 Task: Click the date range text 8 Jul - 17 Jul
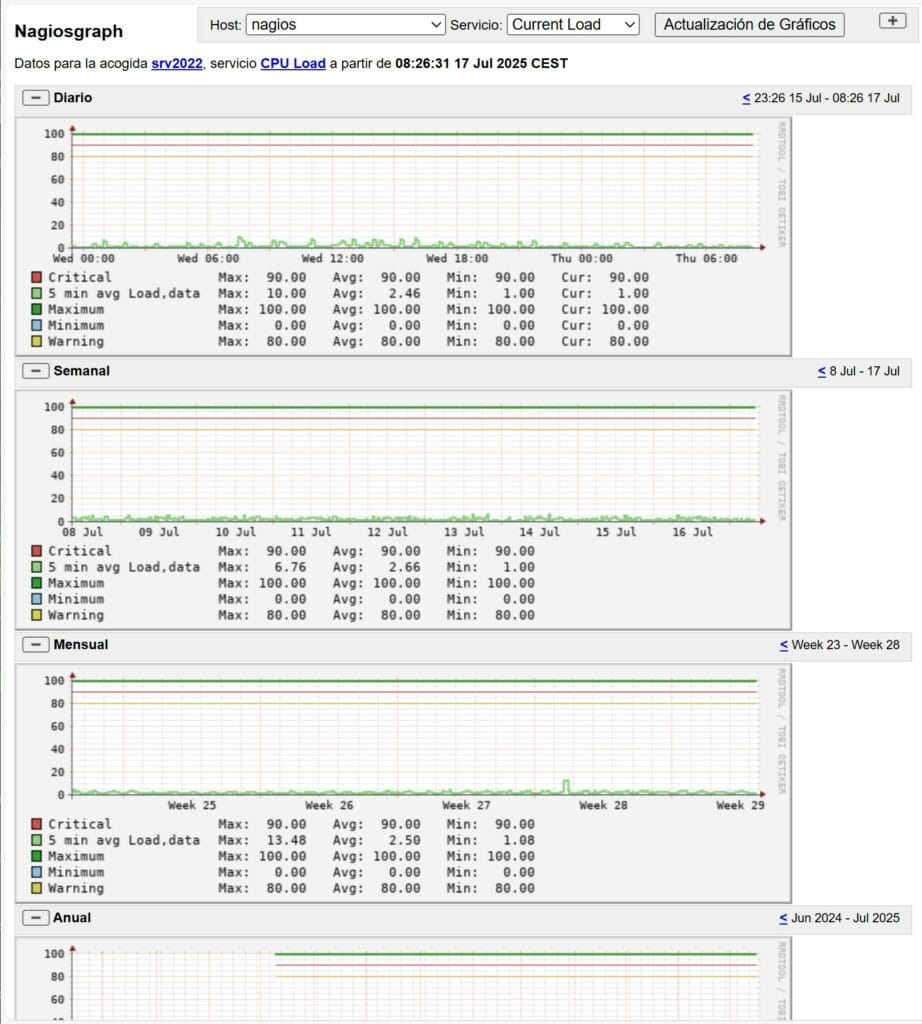(x=865, y=371)
